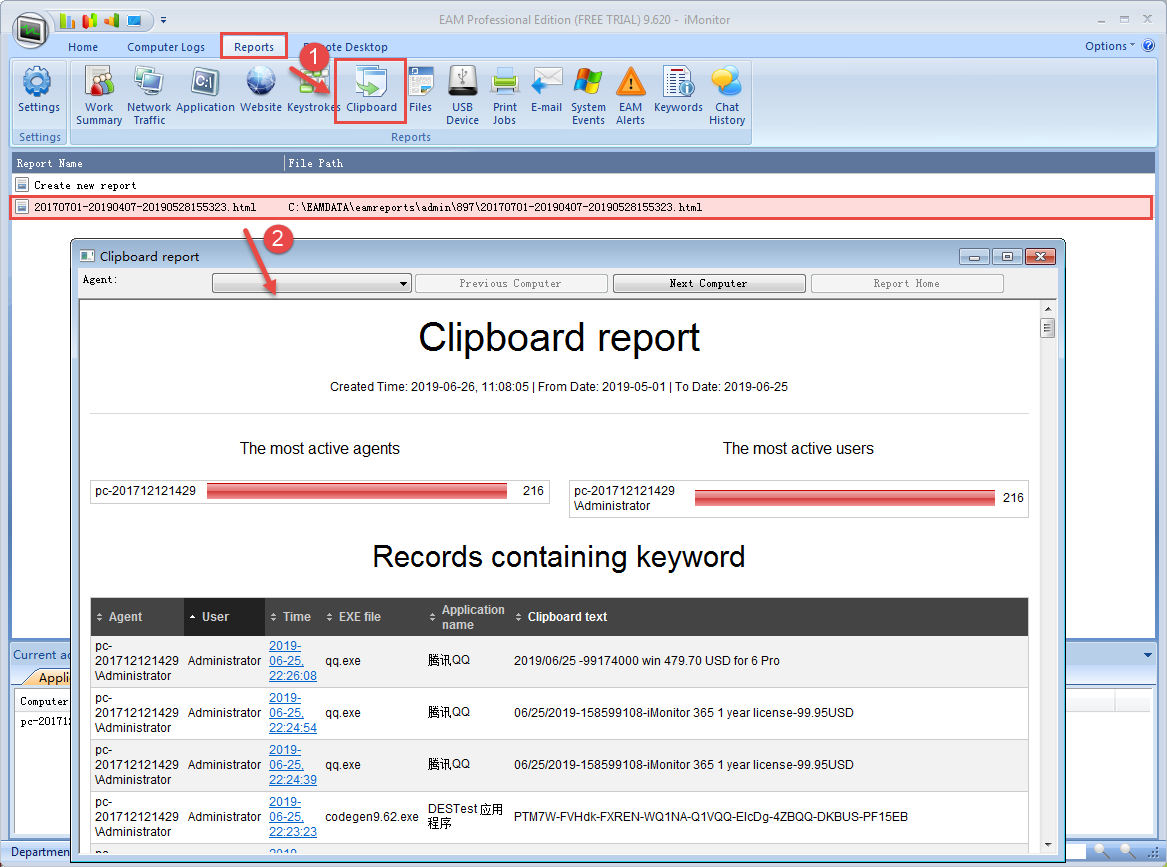Sort table by Clipboard text column

[x=567, y=617]
